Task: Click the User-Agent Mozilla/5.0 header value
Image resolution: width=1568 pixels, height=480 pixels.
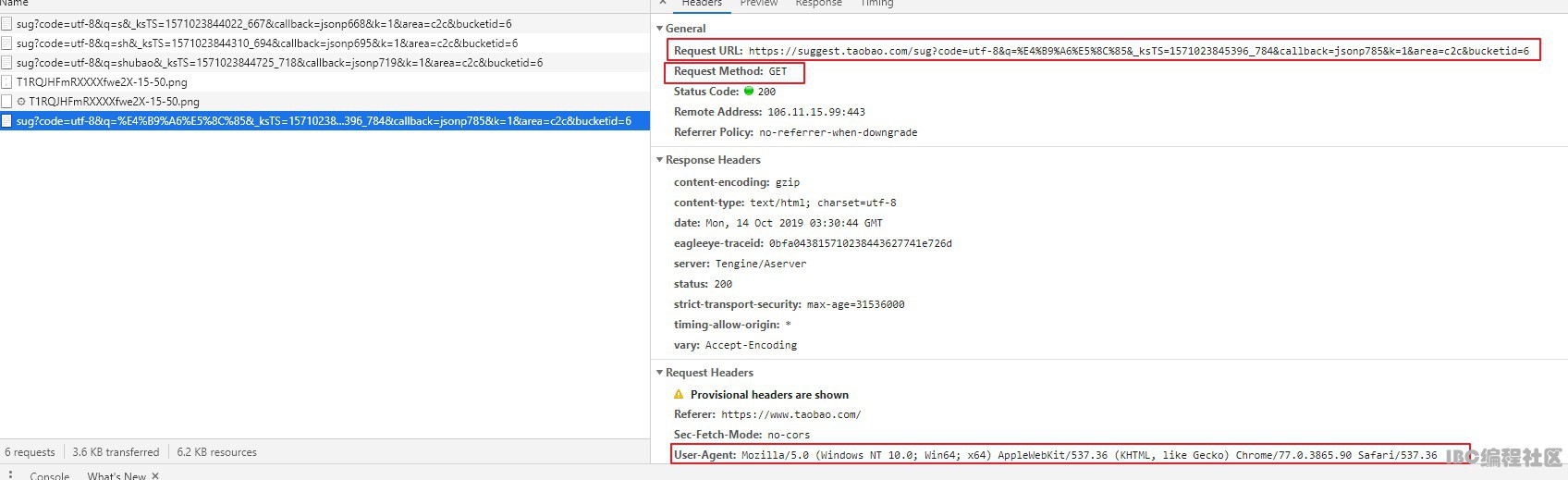Action: 1089,455
